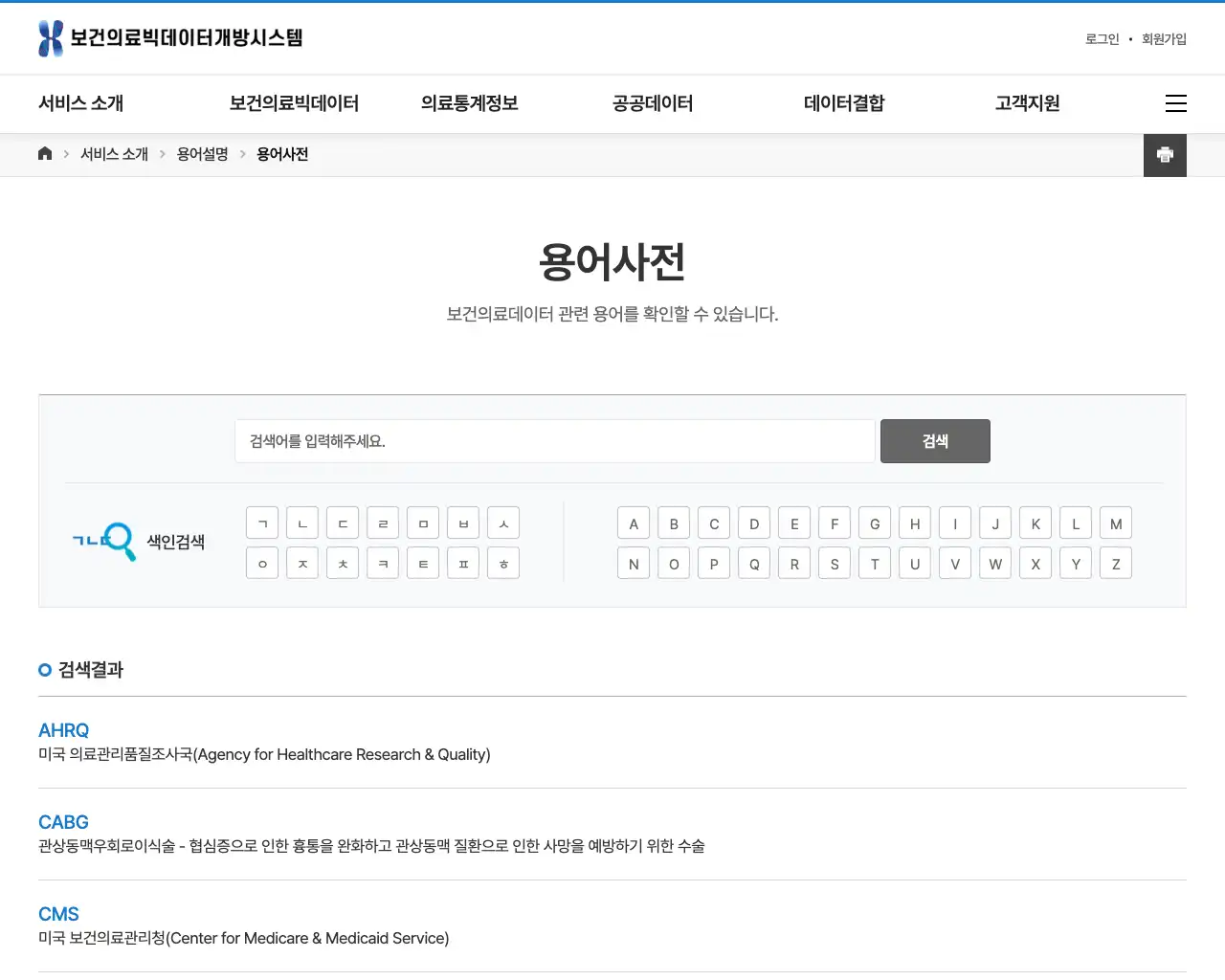Select index letter X
The width and height of the screenshot is (1225, 980).
[1036, 564]
